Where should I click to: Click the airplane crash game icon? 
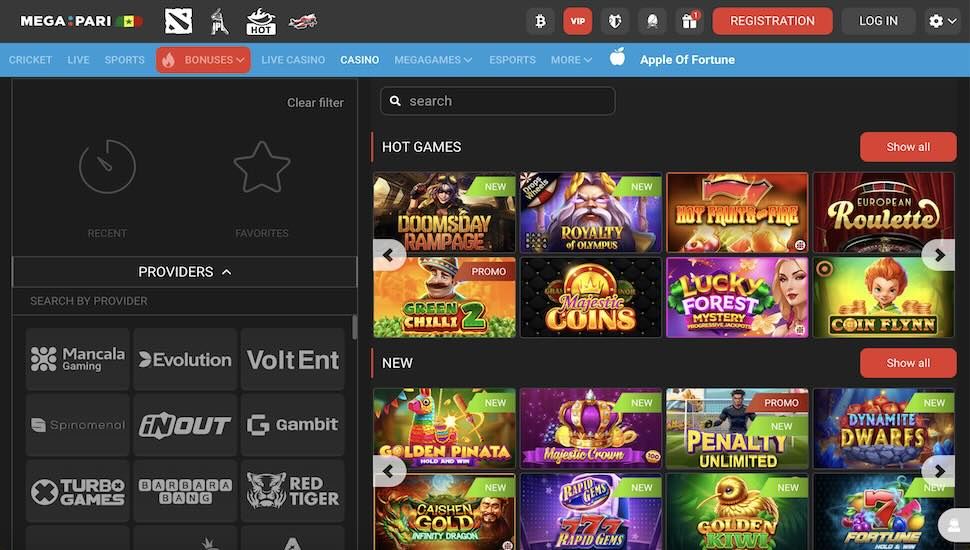point(303,21)
